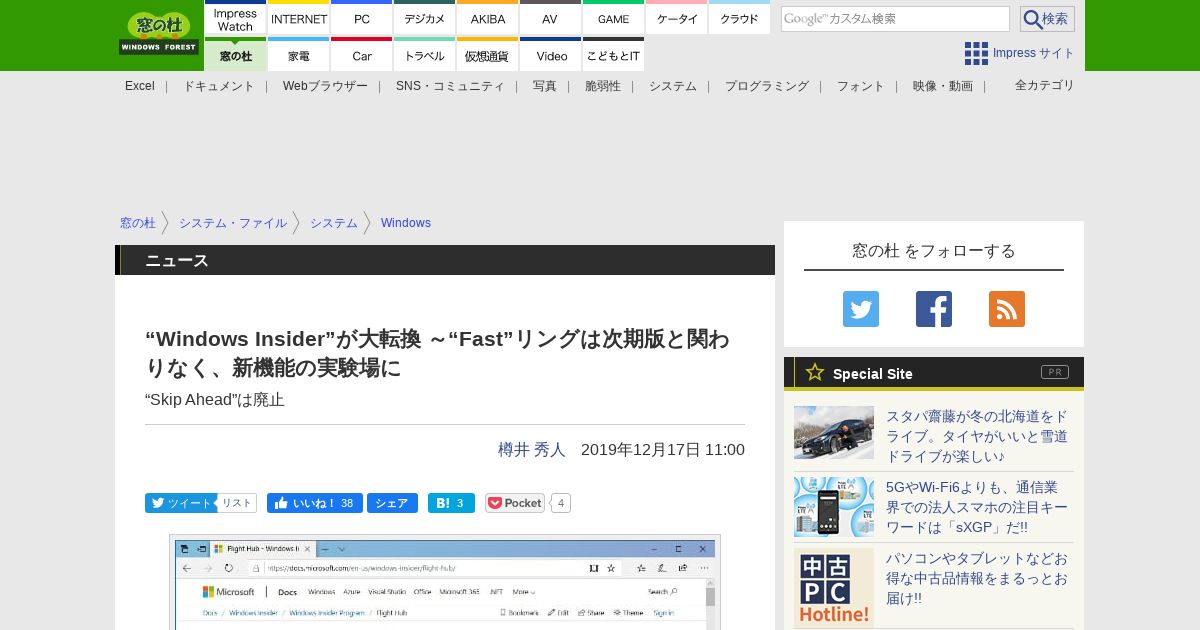Open the 写真 category
The width and height of the screenshot is (1200, 630).
click(545, 86)
